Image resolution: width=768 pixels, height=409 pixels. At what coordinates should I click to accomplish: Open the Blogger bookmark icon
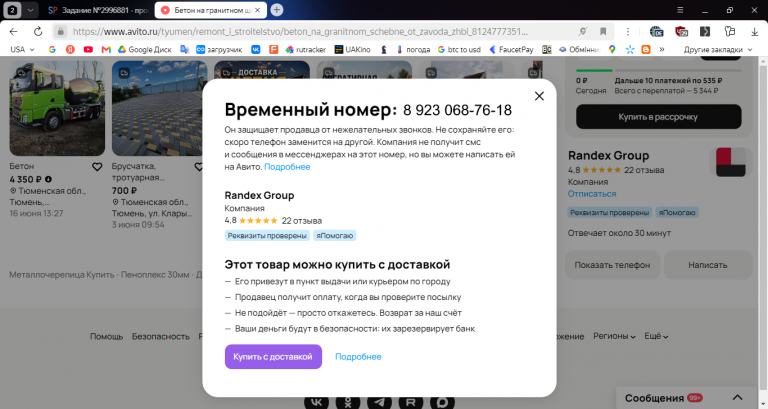[x=646, y=49]
